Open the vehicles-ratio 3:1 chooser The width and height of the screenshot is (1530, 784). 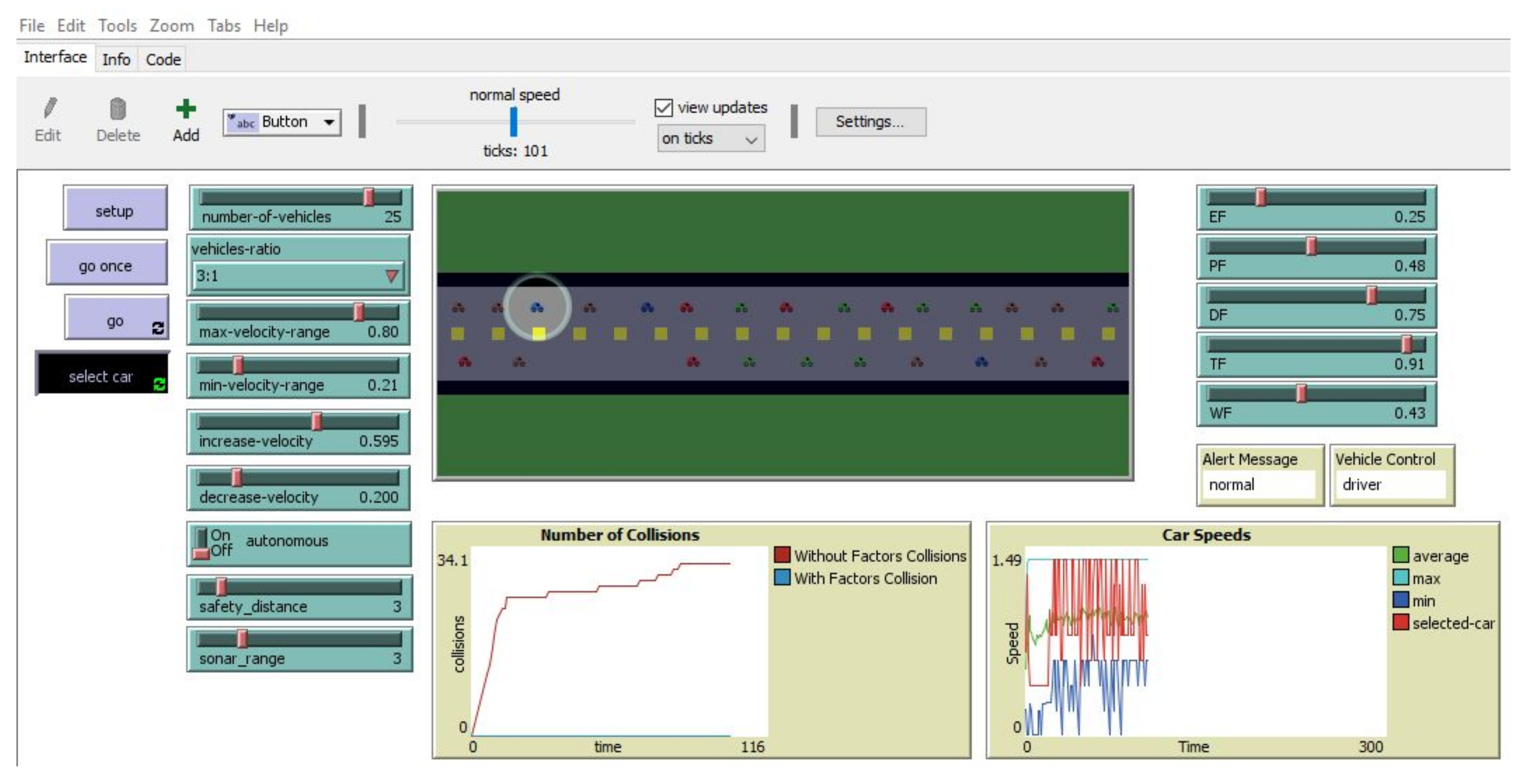pos(299,276)
